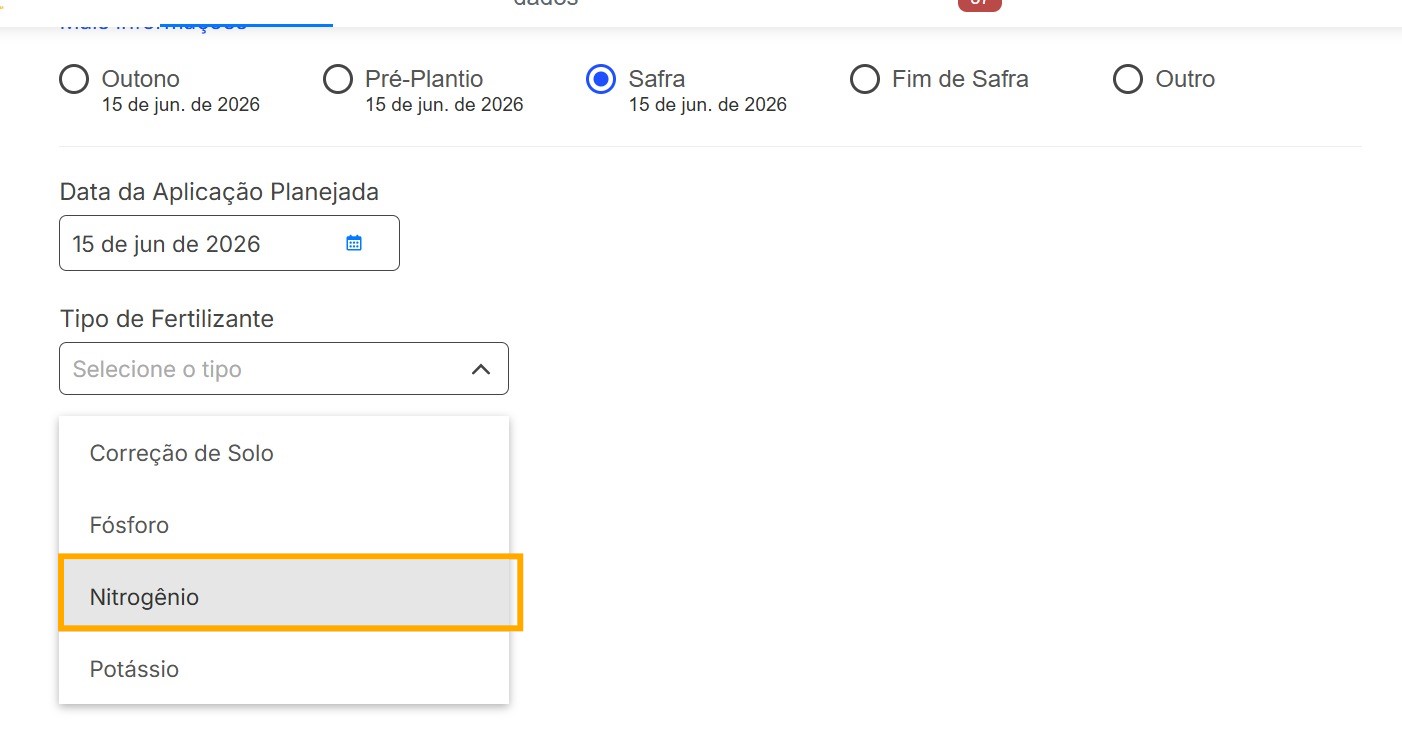The height and width of the screenshot is (741, 1402).
Task: Click the date under Outono
Action: (x=181, y=105)
